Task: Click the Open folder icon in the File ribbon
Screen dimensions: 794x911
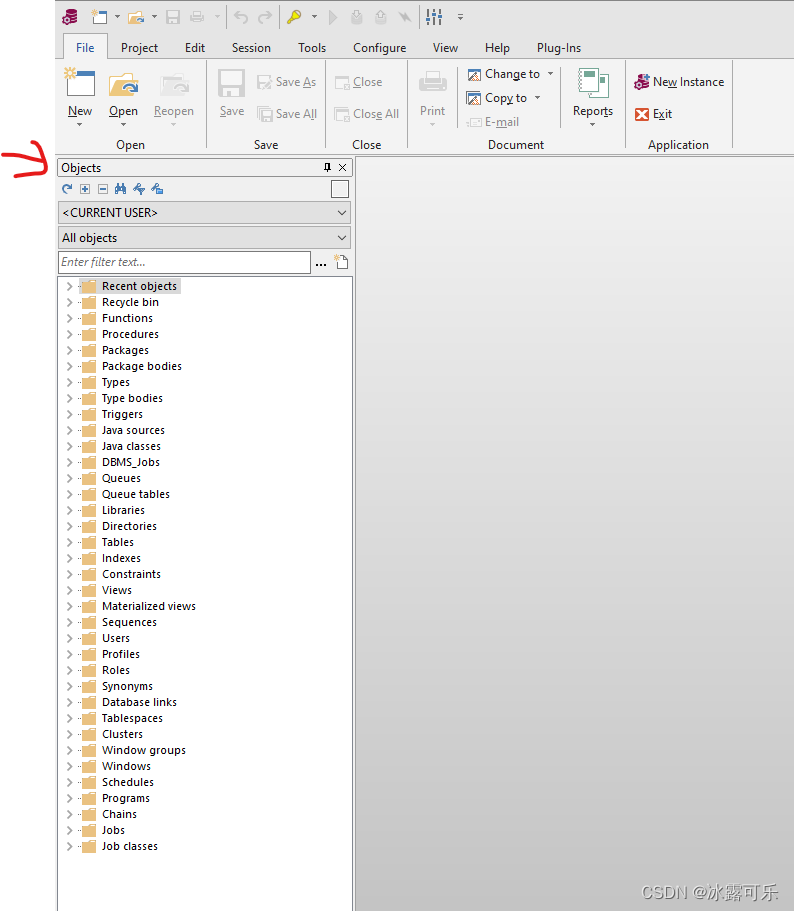Action: click(x=124, y=84)
